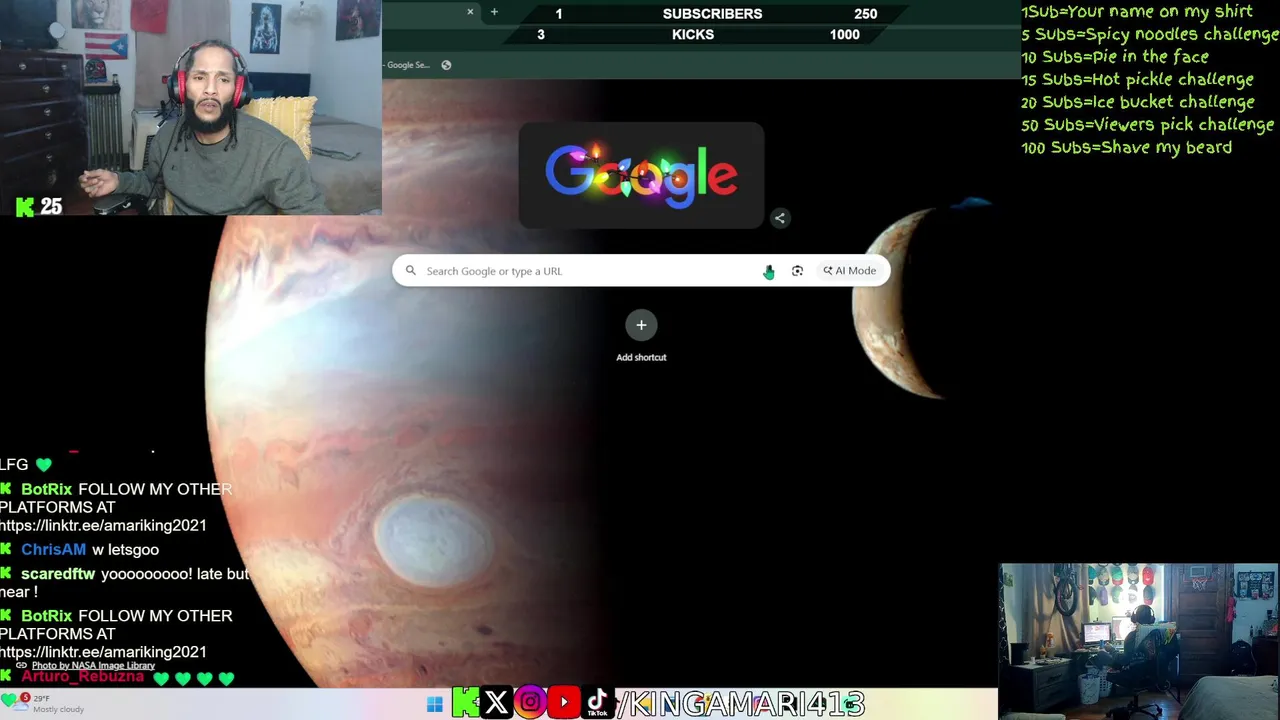Click the /KINGAMARI413 handle text

[740, 704]
